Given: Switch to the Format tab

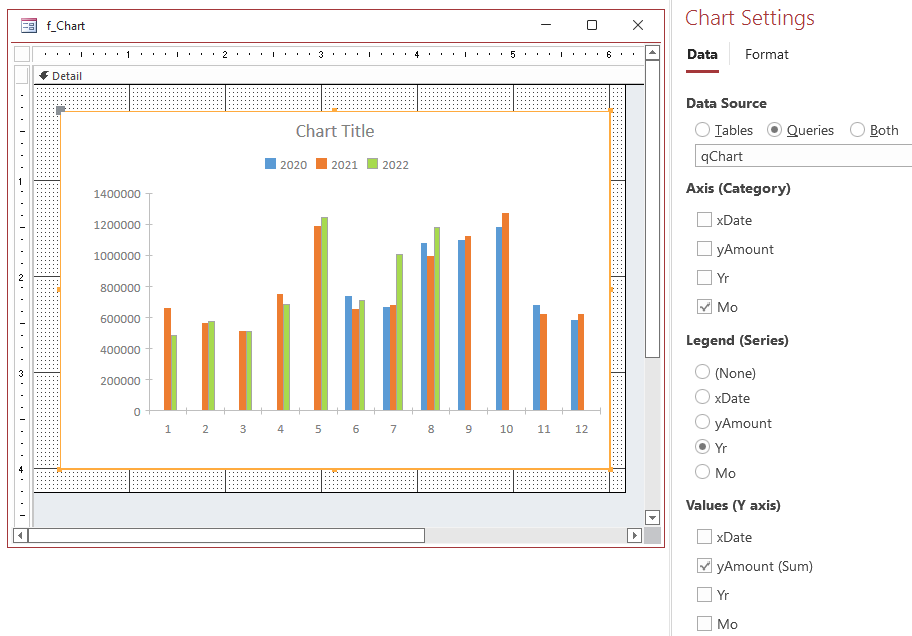Looking at the screenshot, I should 766,54.
